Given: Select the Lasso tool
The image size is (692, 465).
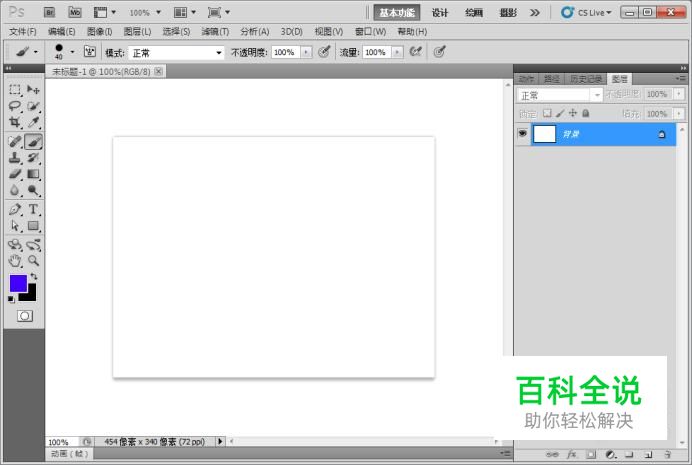Looking at the screenshot, I should 15,106.
